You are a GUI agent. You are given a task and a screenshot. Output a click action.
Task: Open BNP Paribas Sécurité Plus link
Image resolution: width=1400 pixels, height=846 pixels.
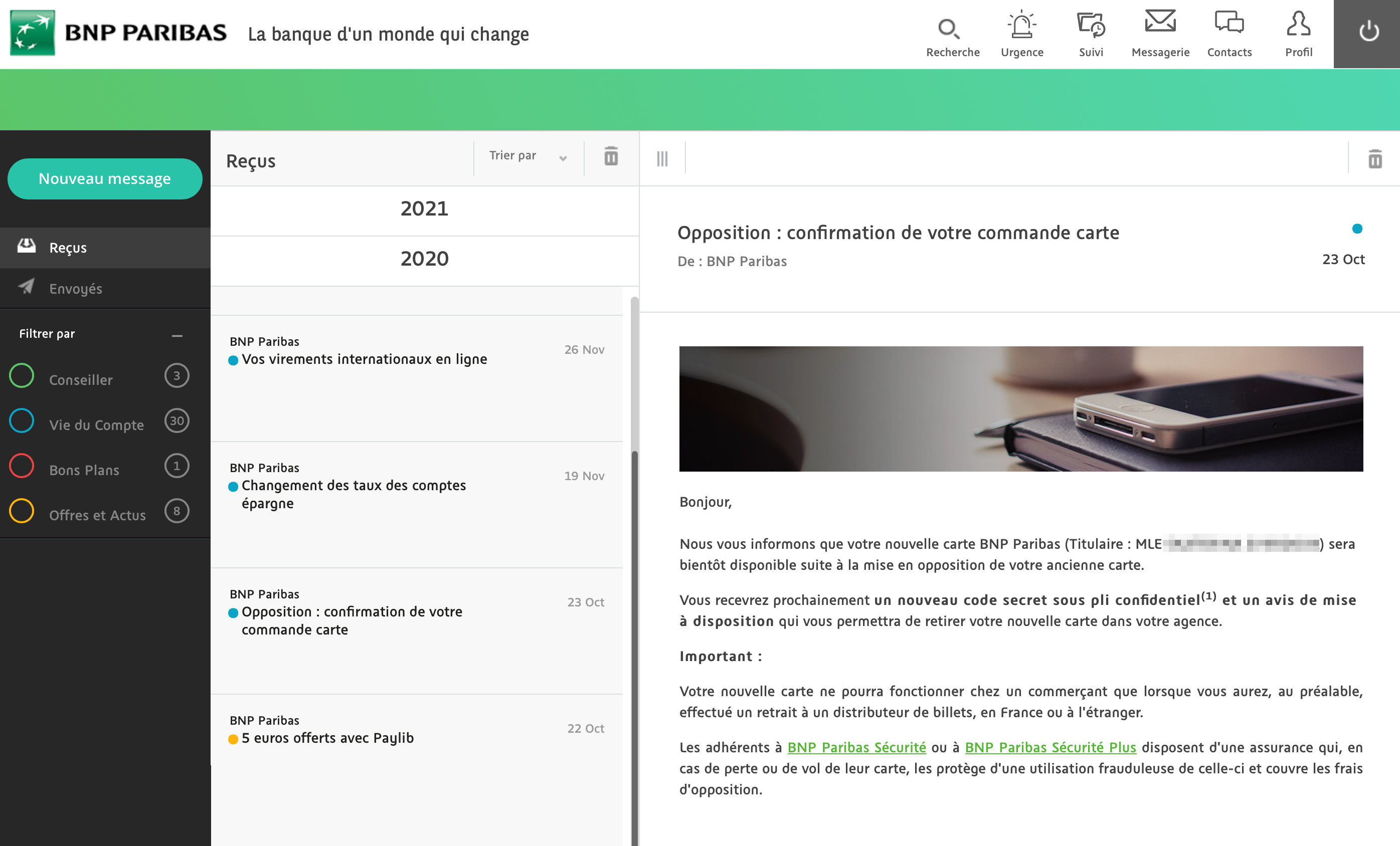[x=1050, y=747]
